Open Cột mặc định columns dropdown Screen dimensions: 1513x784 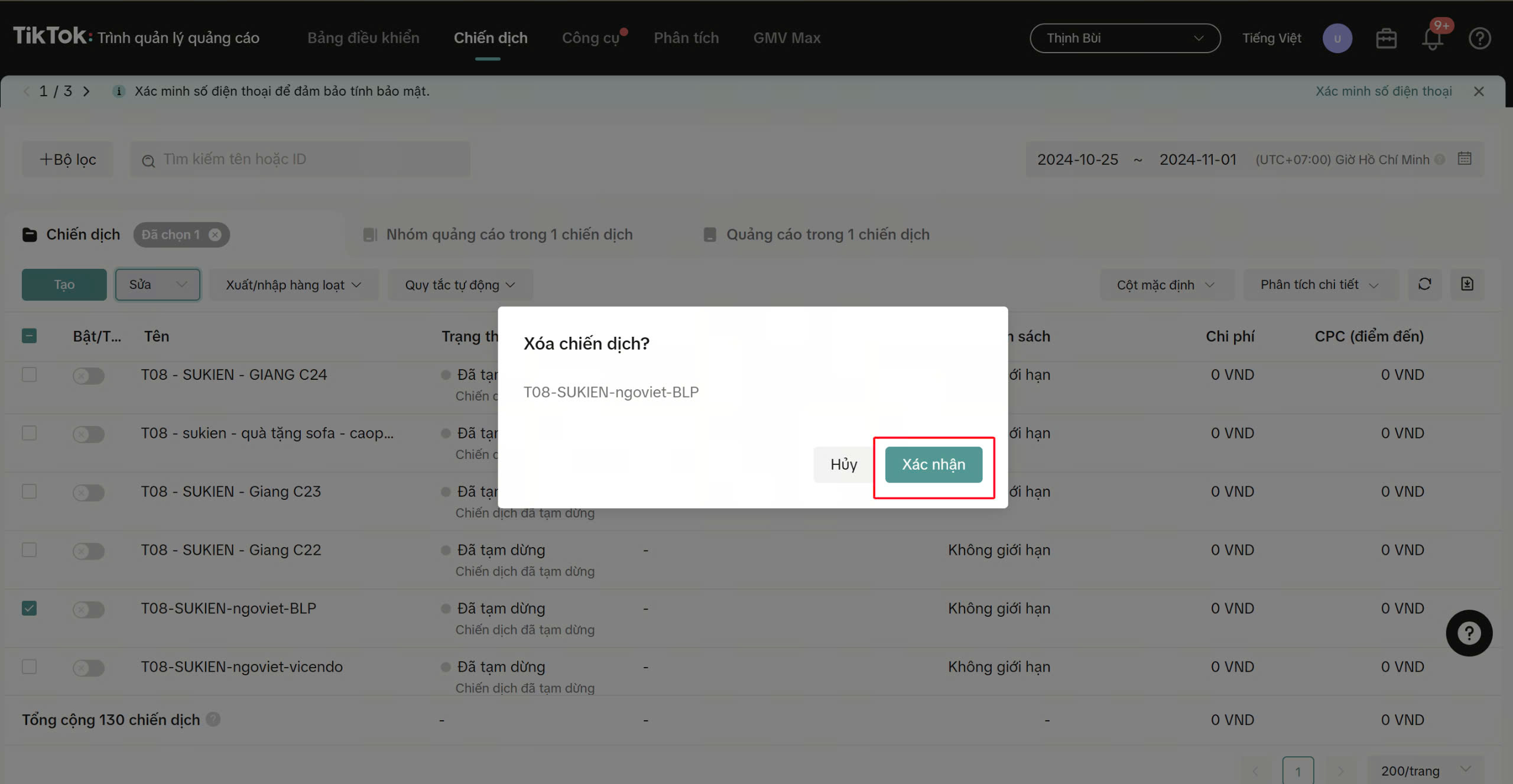(x=1166, y=285)
